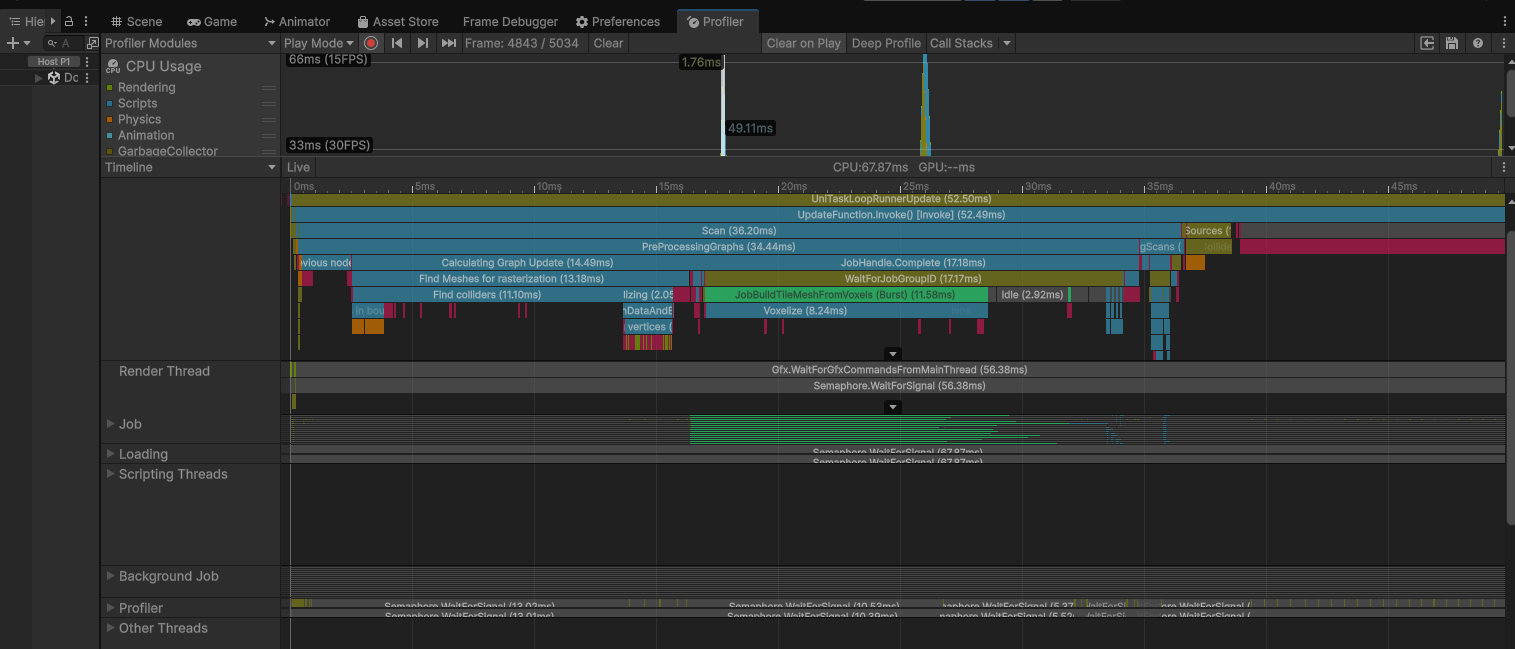This screenshot has height=649, width=1515.
Task: Click the Hierarchy lock icon
Action: (x=69, y=21)
